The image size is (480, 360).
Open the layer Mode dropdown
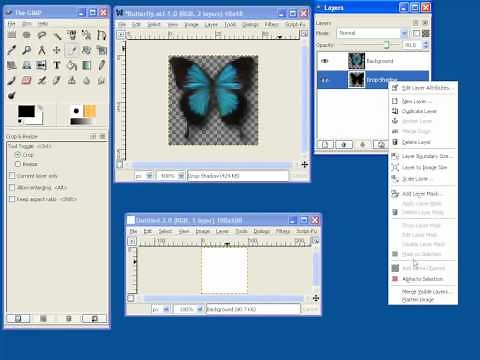(372, 33)
